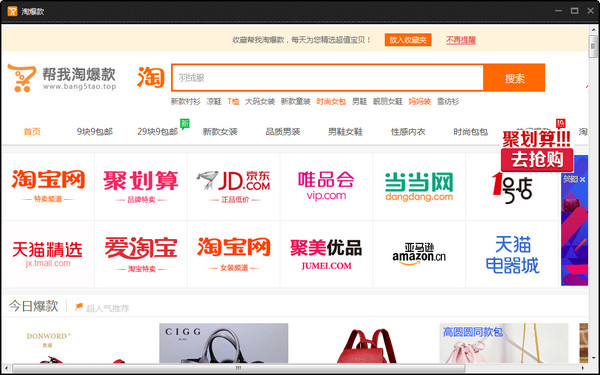Viewport: 600px width, 375px height.
Task: Click the 大码女装 keyword link
Action: coord(260,101)
